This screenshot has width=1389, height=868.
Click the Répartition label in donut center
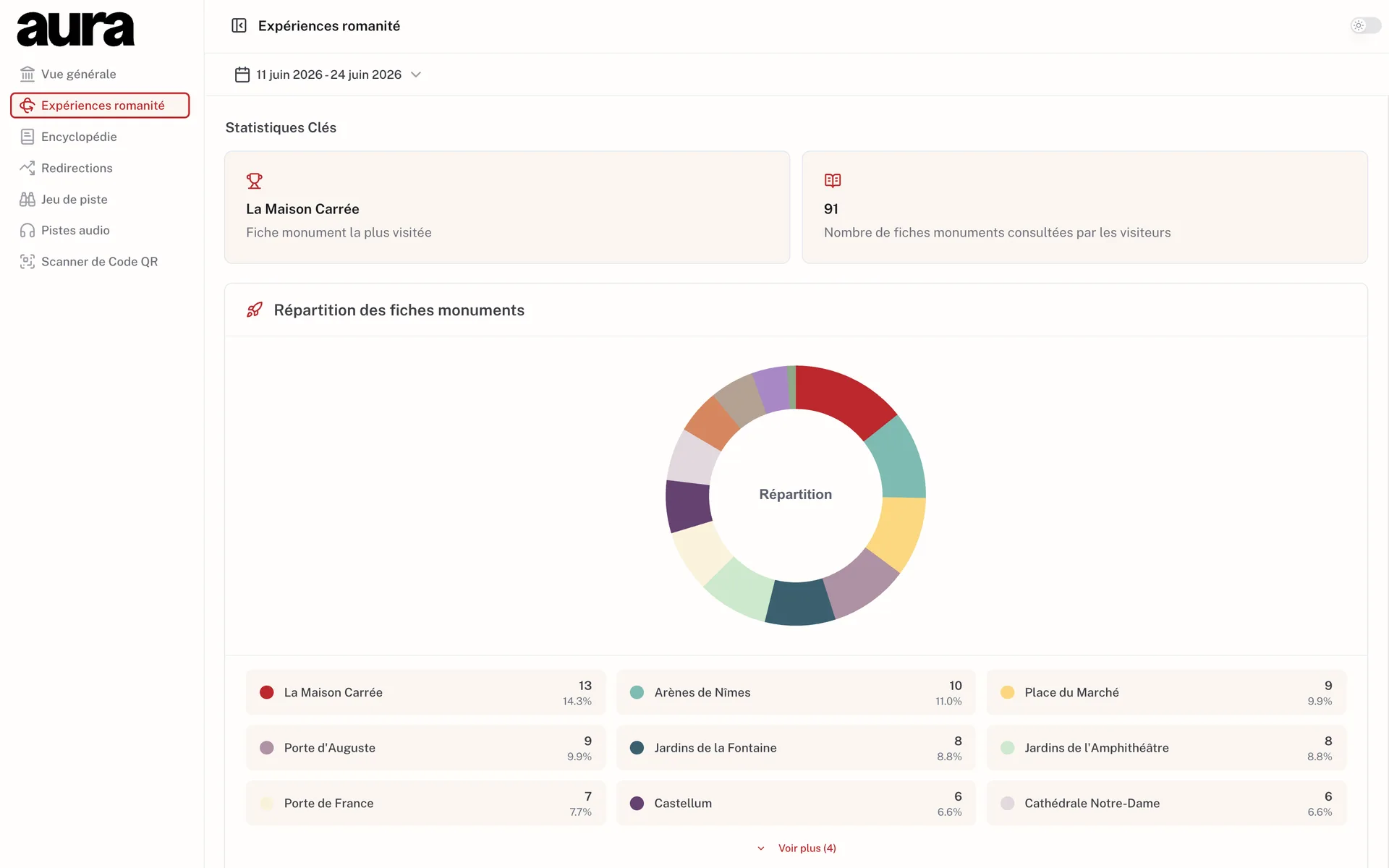coord(795,494)
